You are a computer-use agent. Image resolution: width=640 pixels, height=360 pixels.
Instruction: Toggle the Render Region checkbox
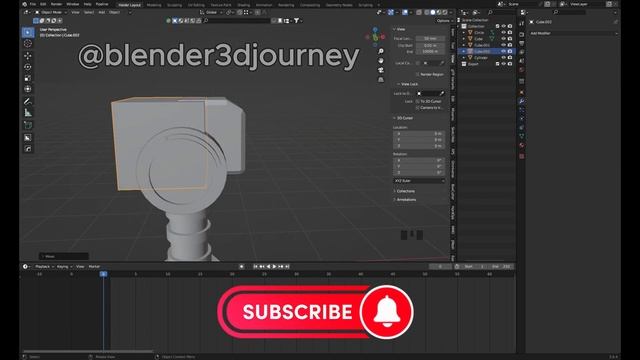418,74
